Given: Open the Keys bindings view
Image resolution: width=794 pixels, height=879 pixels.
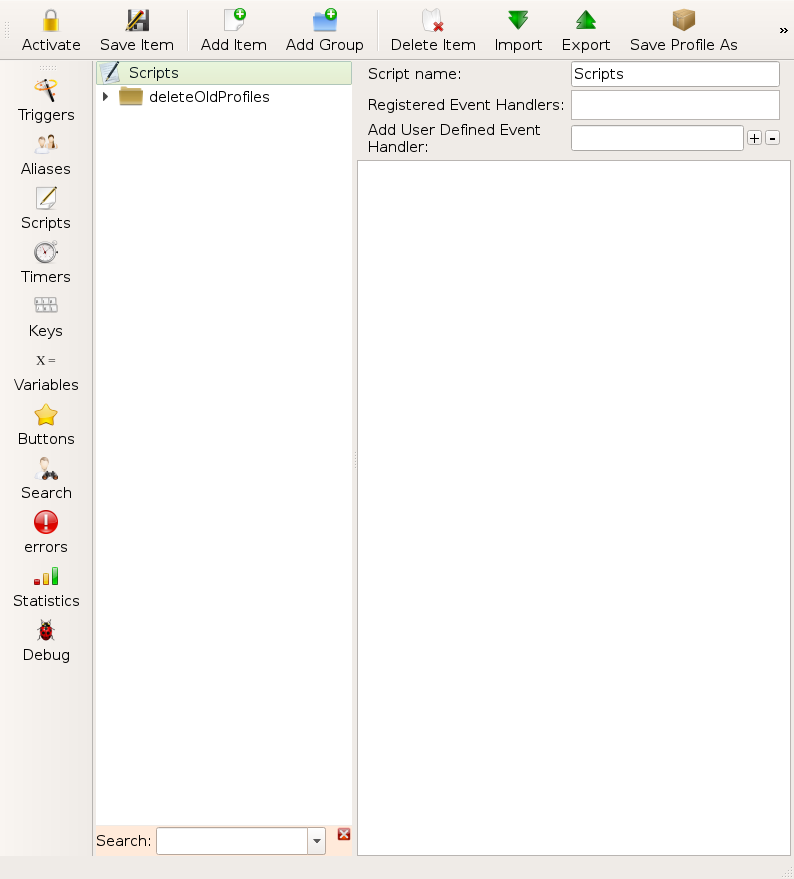Looking at the screenshot, I should (x=46, y=317).
